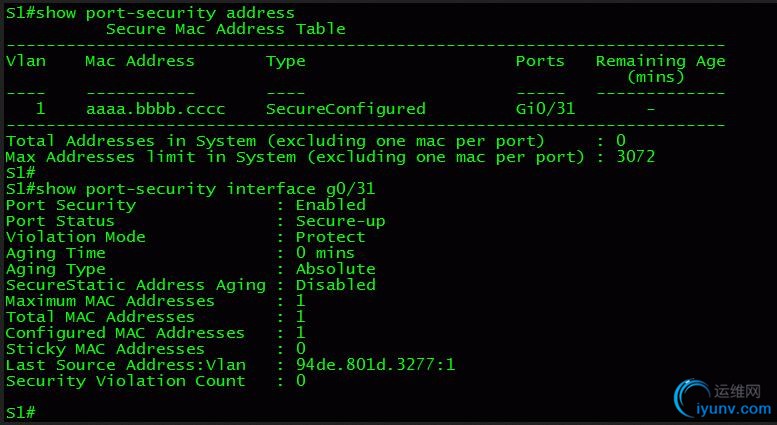Click the Port Security 'Enabled' value
This screenshot has height=425, width=777.
tap(330, 205)
